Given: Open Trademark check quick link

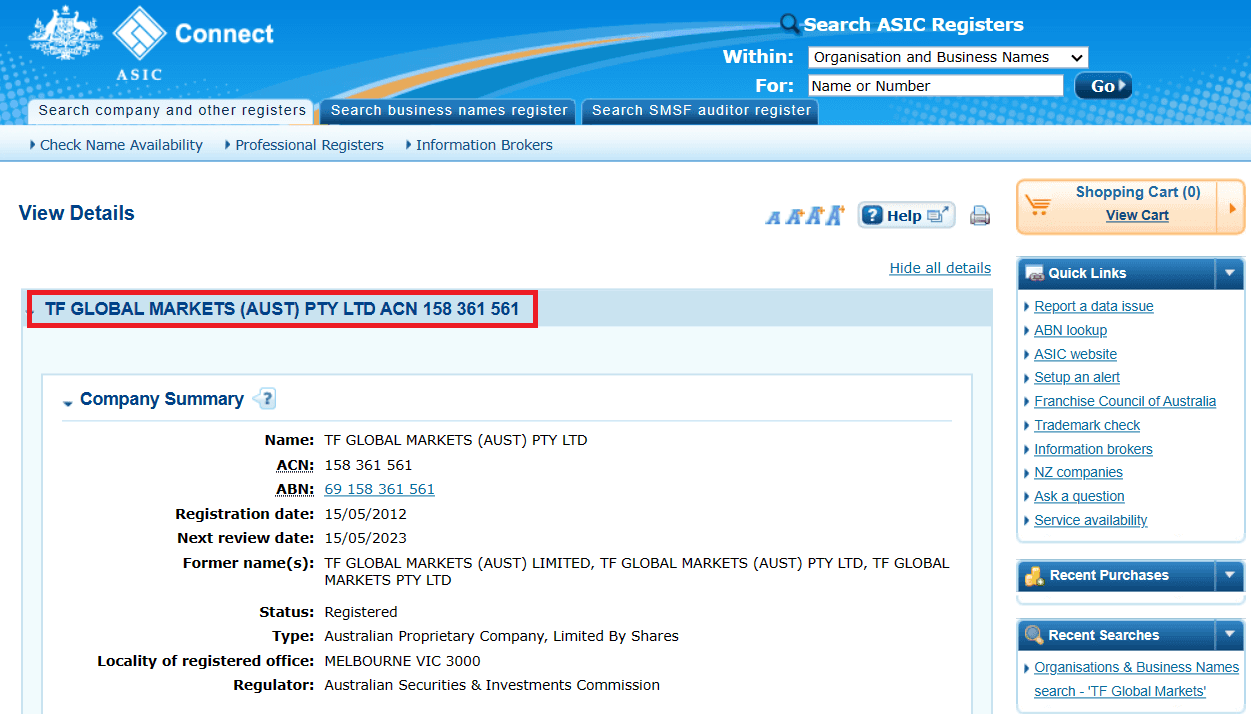Looking at the screenshot, I should point(1087,425).
